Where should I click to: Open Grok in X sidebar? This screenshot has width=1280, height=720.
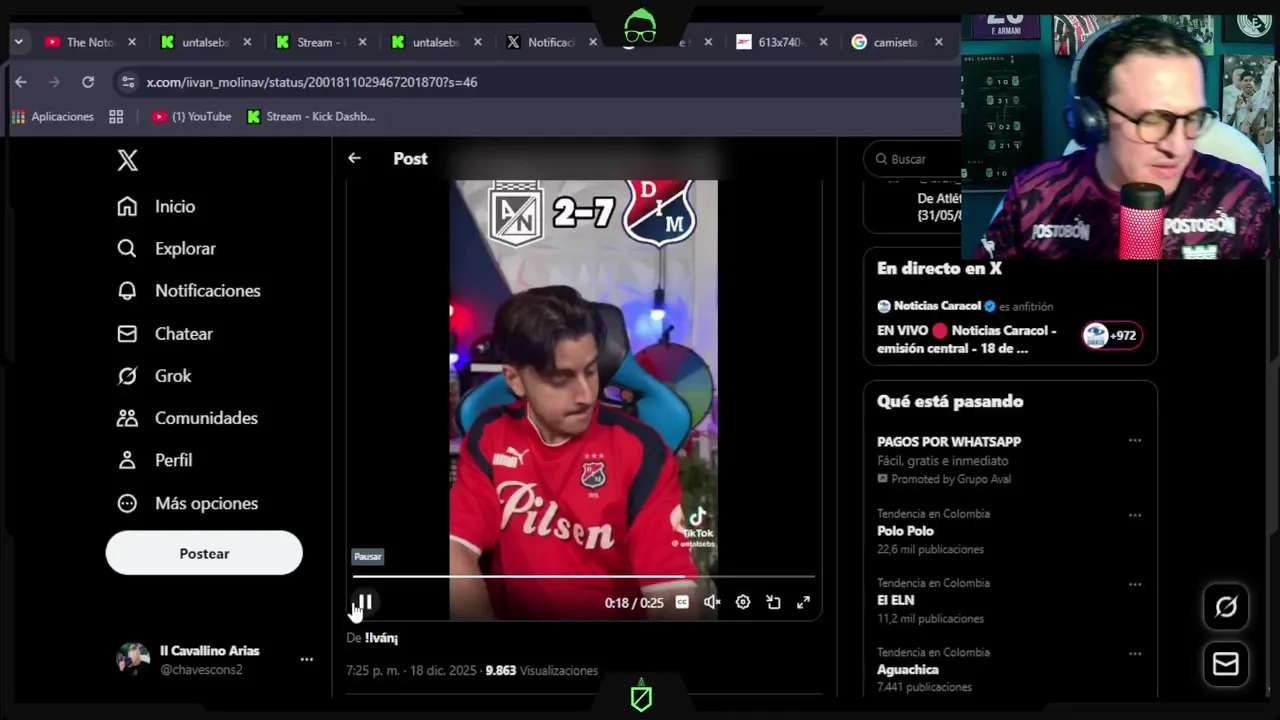pos(153,375)
